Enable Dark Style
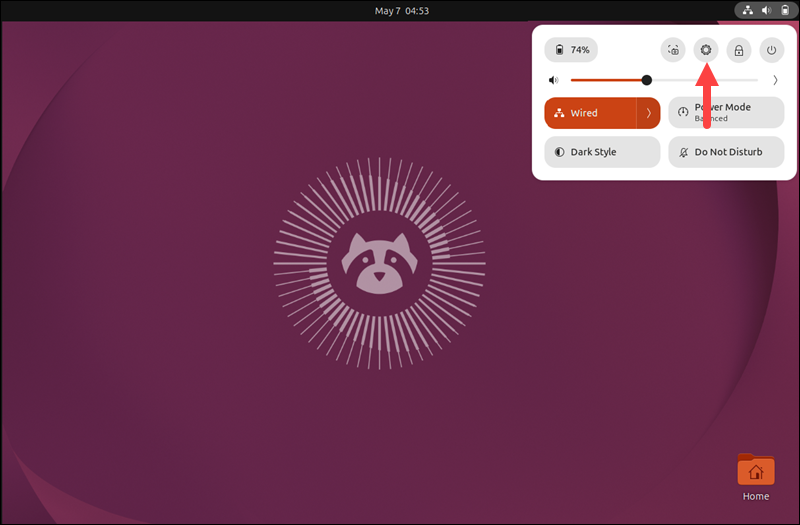Viewport: 800px width, 525px height. 603,152
